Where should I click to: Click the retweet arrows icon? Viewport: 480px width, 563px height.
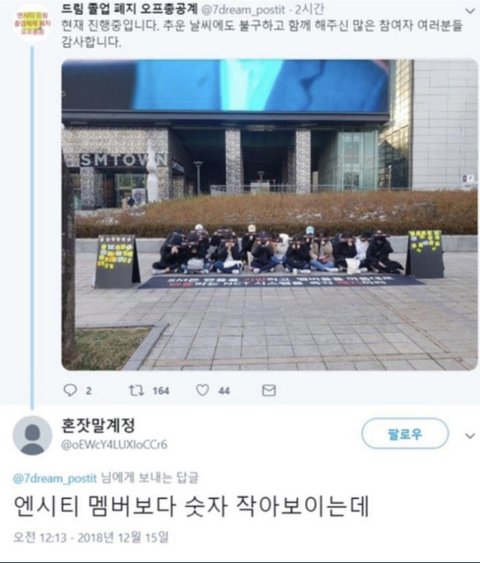click(136, 390)
